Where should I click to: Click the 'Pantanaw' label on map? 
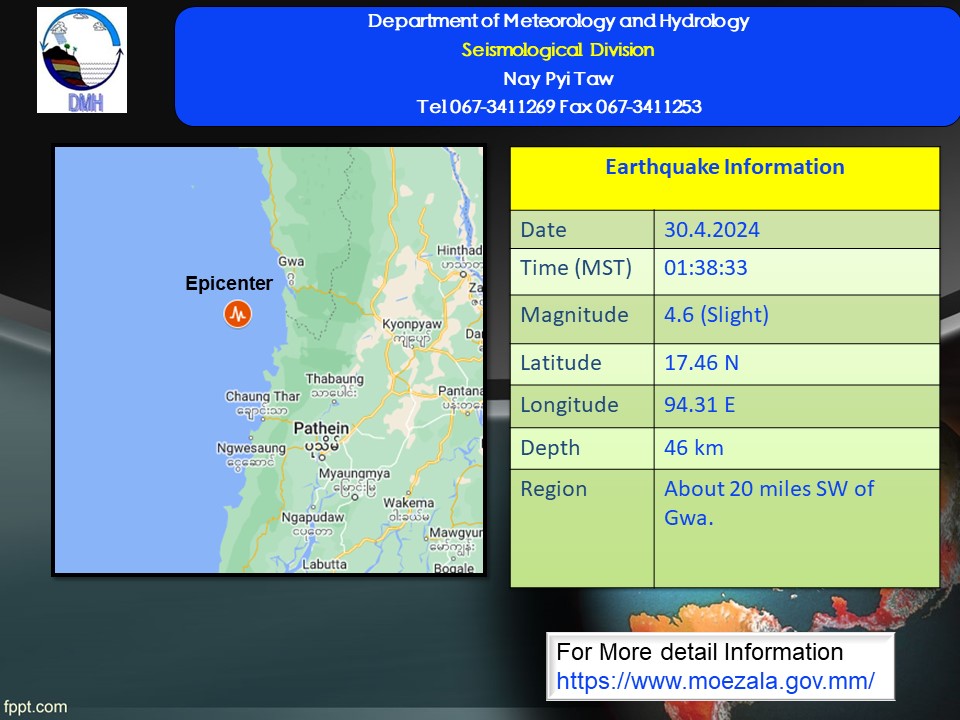(x=460, y=391)
